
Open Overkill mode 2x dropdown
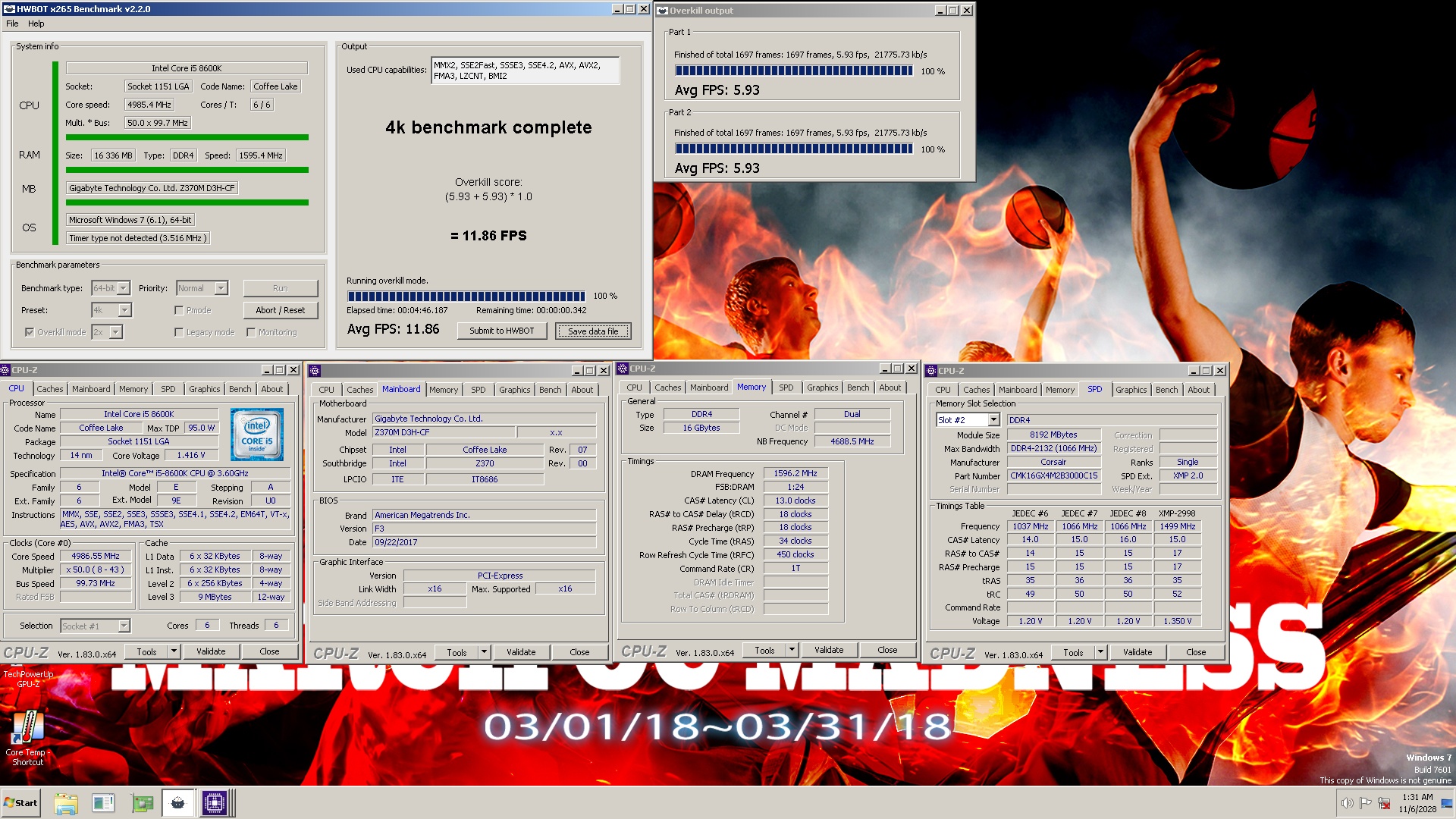pyautogui.click(x=115, y=332)
